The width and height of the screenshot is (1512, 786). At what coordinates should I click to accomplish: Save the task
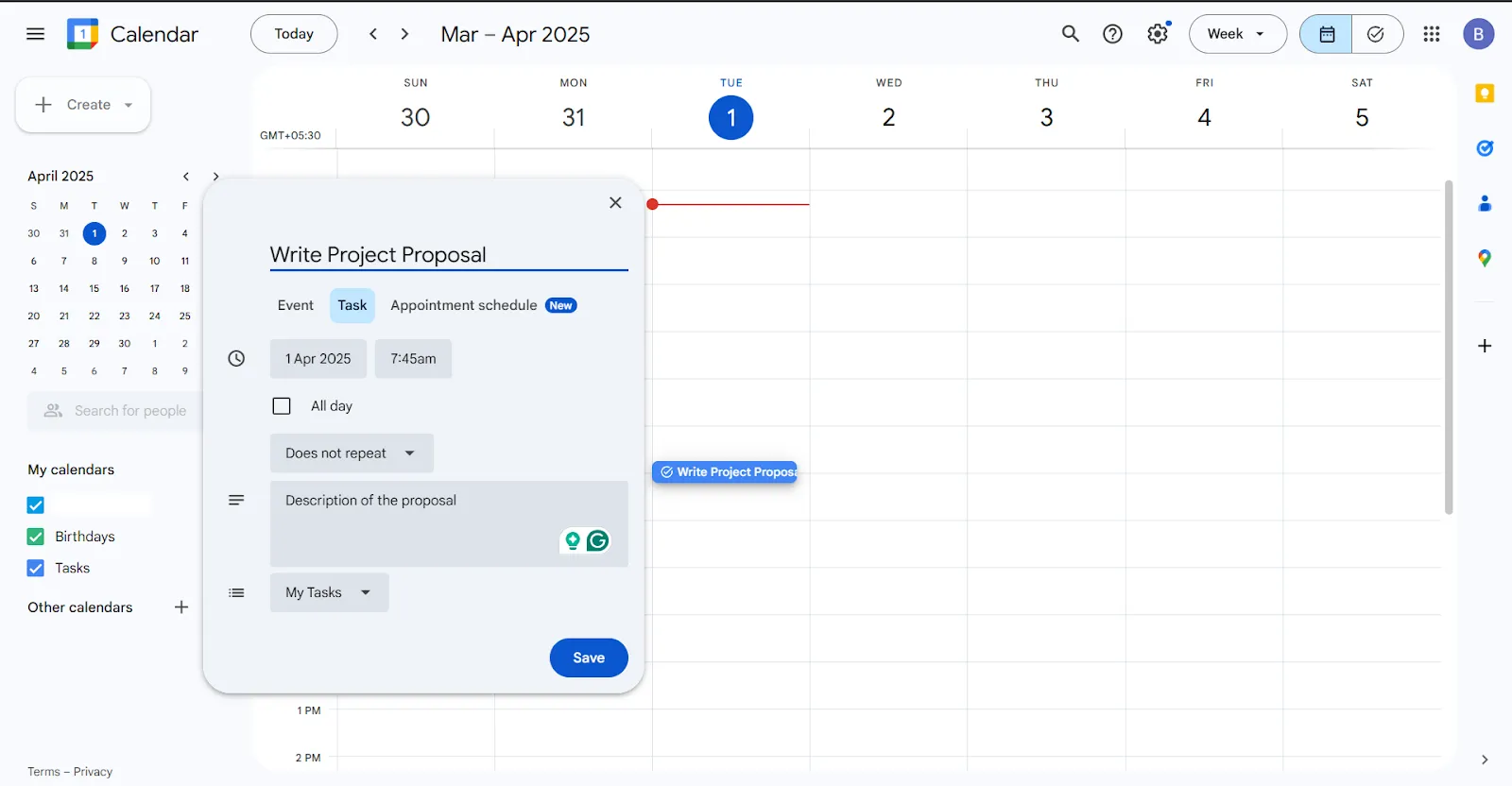pyautogui.click(x=589, y=658)
